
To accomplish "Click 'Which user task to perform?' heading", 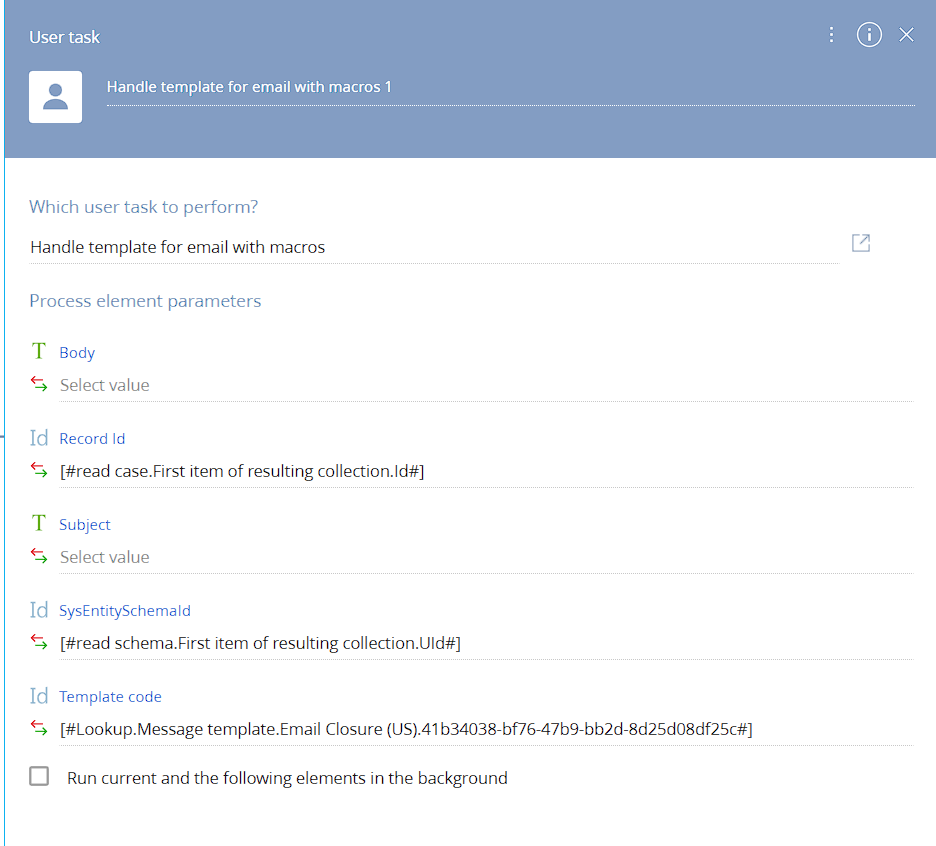I will pos(144,207).
